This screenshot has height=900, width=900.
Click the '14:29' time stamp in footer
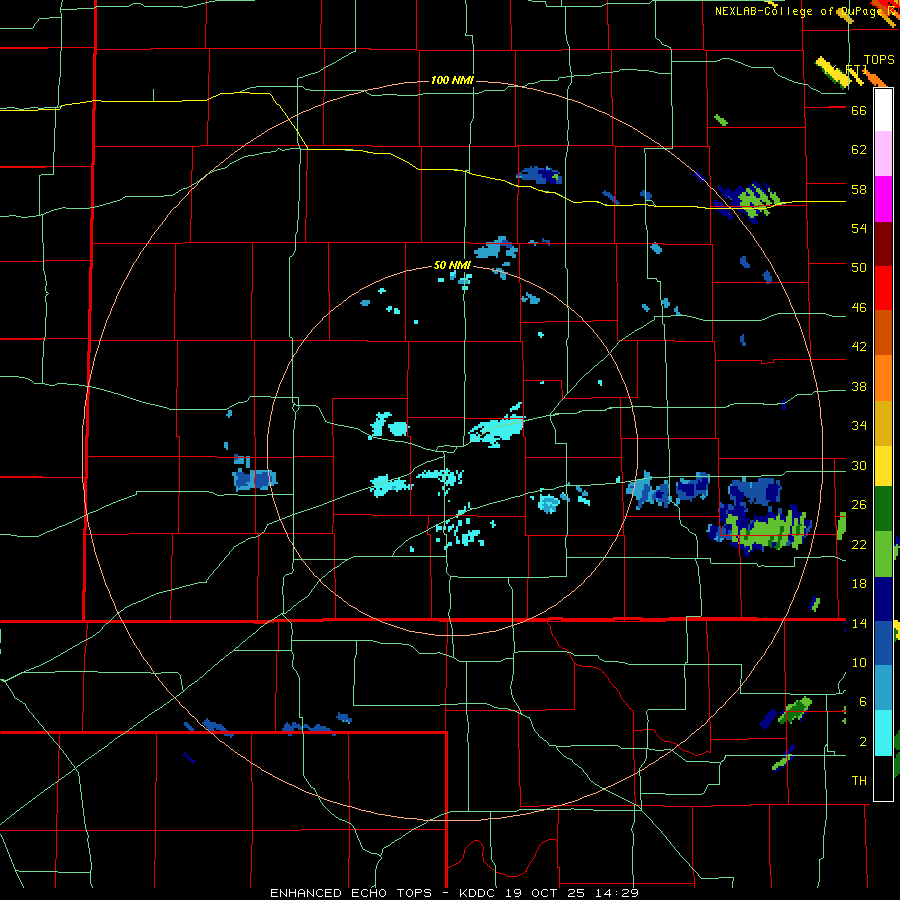pos(619,893)
